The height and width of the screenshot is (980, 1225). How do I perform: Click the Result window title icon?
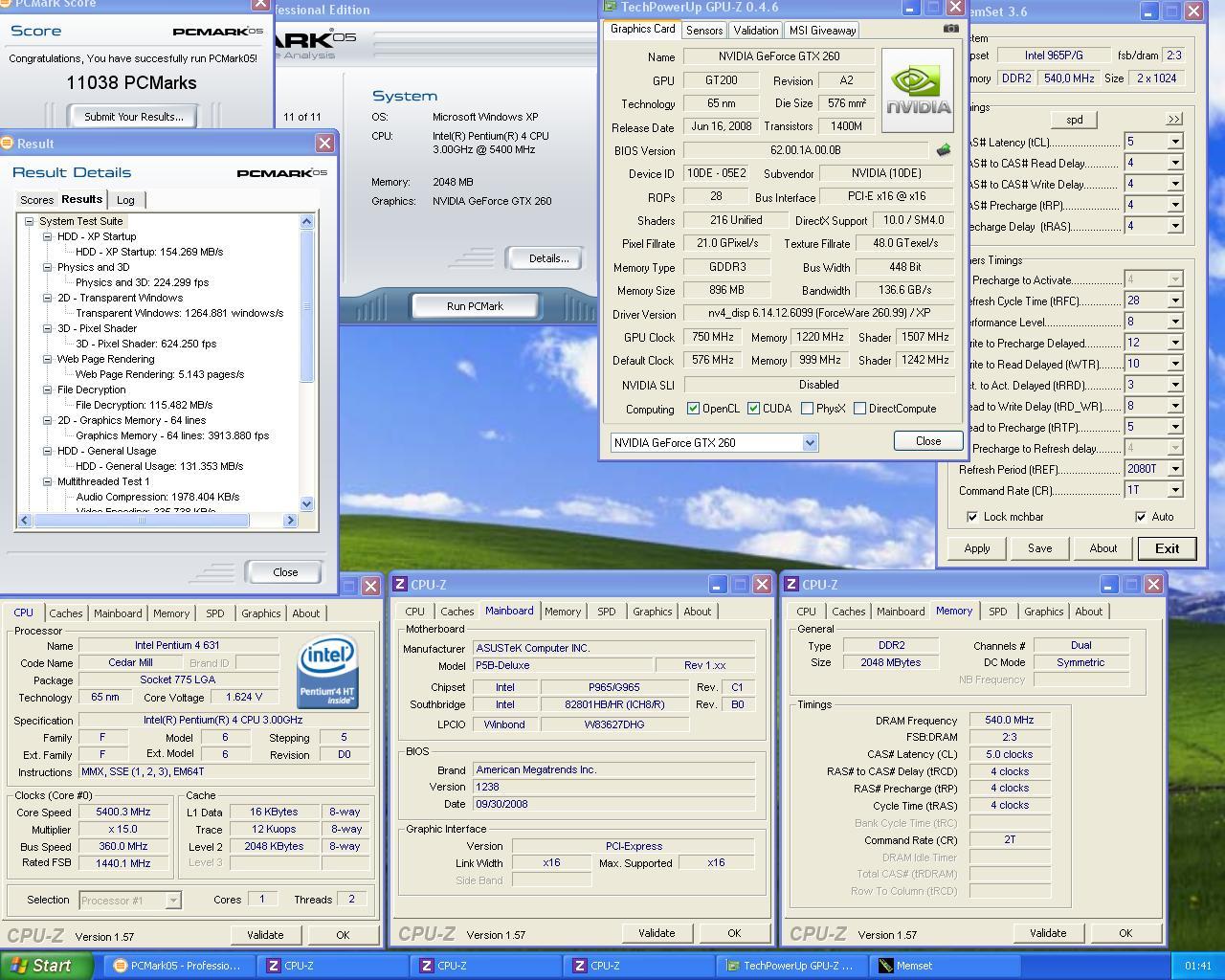pos(8,144)
